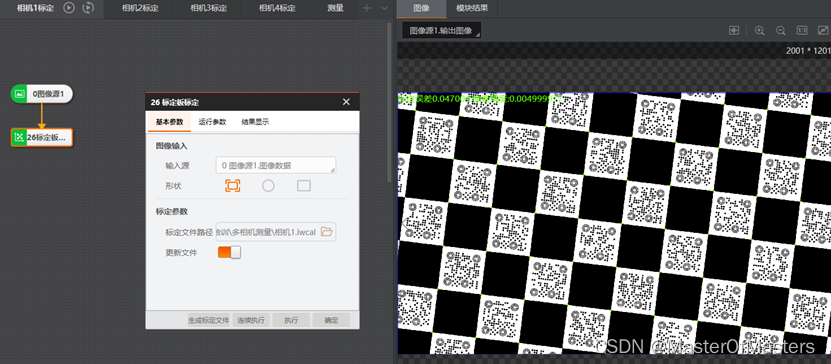831x364 pixels.
Task: Switch to 结果显示 tab in dialog
Action: (x=255, y=122)
